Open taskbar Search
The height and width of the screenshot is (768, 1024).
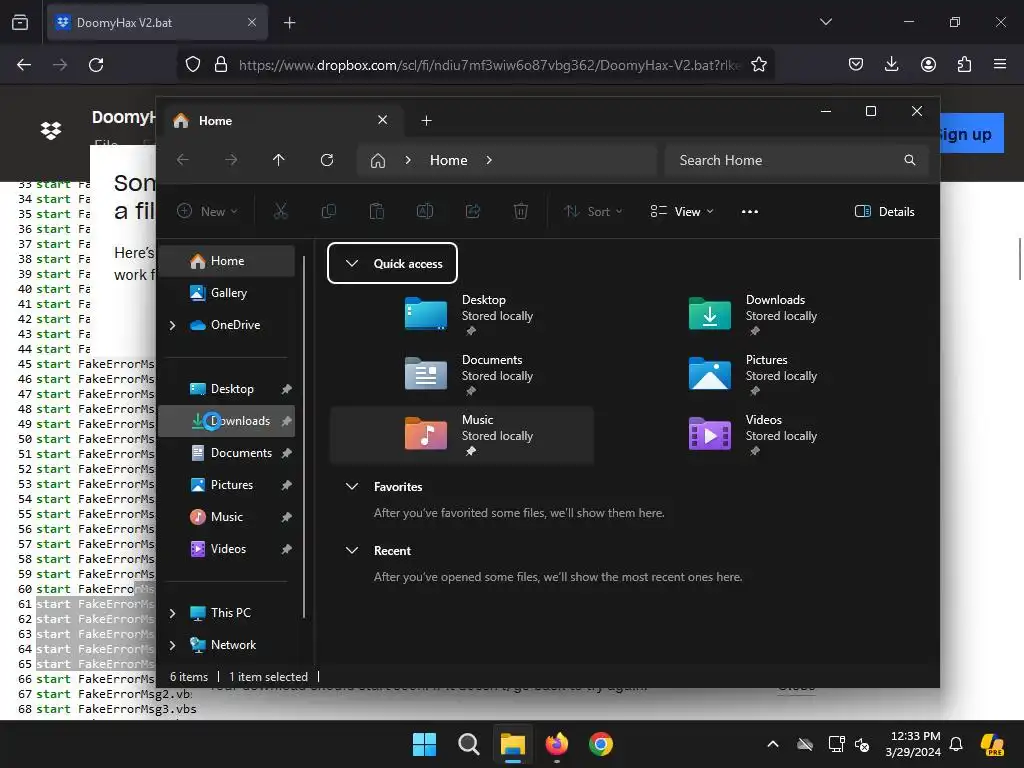coord(468,744)
